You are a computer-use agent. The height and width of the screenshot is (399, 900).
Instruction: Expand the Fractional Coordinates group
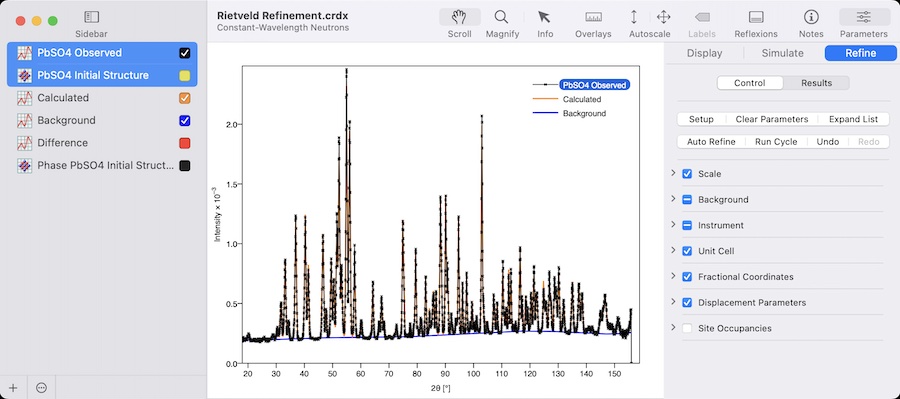pyautogui.click(x=673, y=276)
